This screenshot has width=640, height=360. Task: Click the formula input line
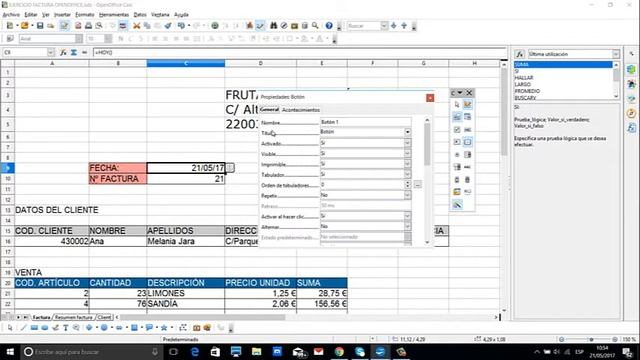pyautogui.click(x=300, y=53)
